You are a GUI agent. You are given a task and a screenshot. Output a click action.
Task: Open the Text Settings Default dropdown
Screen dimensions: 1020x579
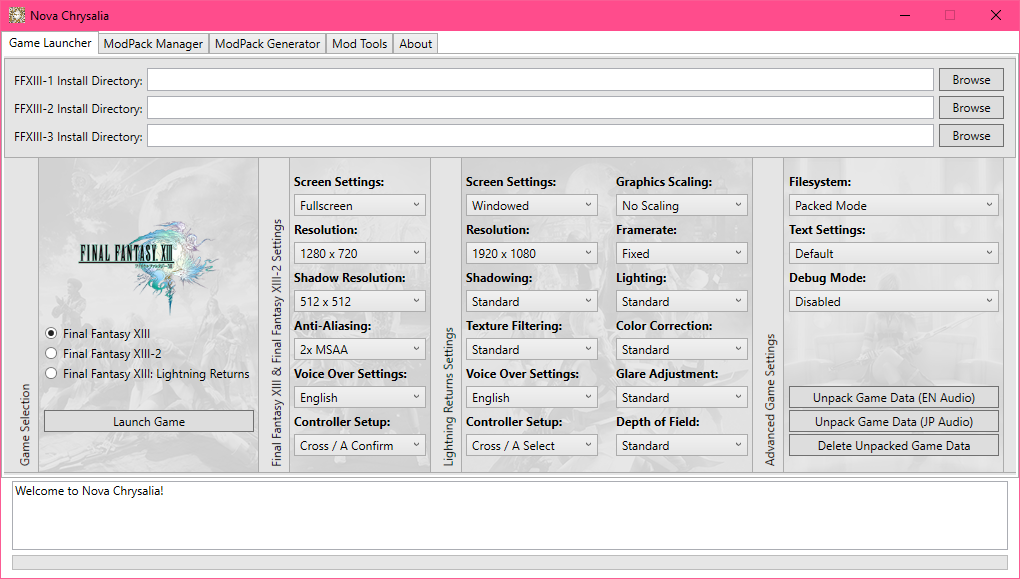pos(894,253)
